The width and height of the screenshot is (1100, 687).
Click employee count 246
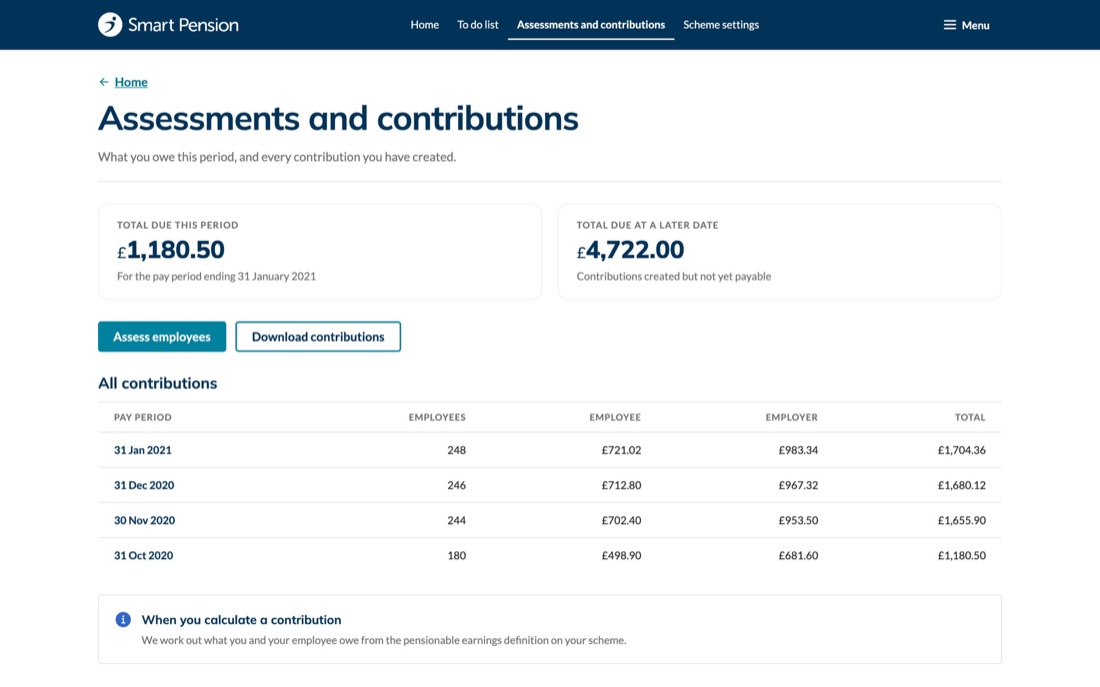[457, 486]
